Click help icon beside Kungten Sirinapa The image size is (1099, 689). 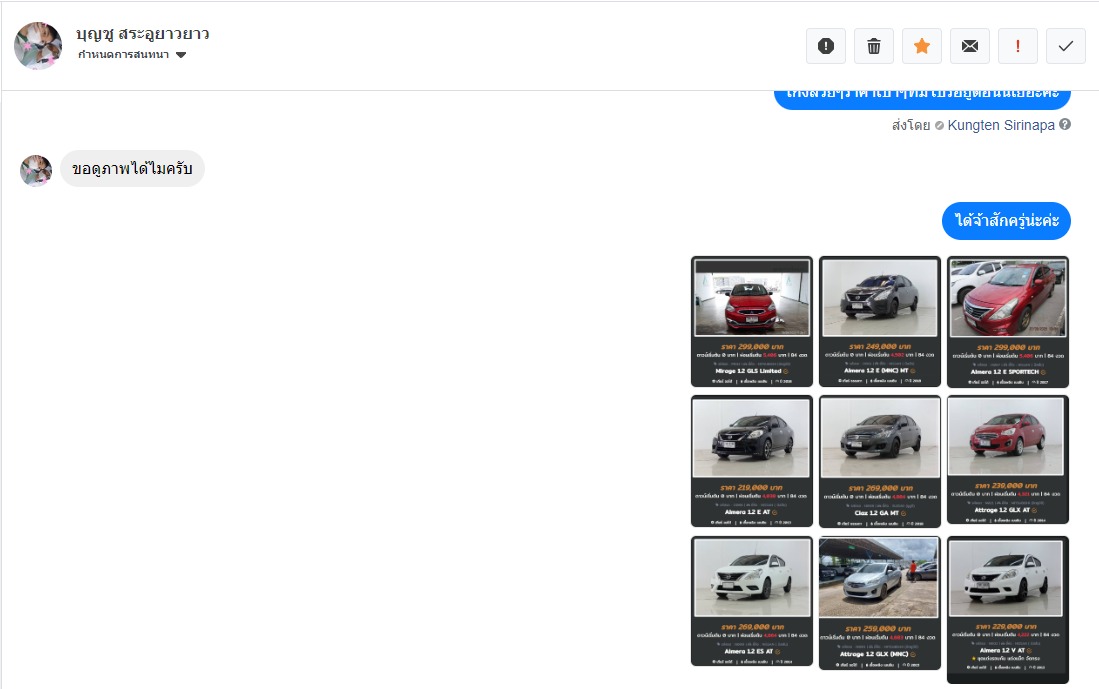pos(1065,125)
